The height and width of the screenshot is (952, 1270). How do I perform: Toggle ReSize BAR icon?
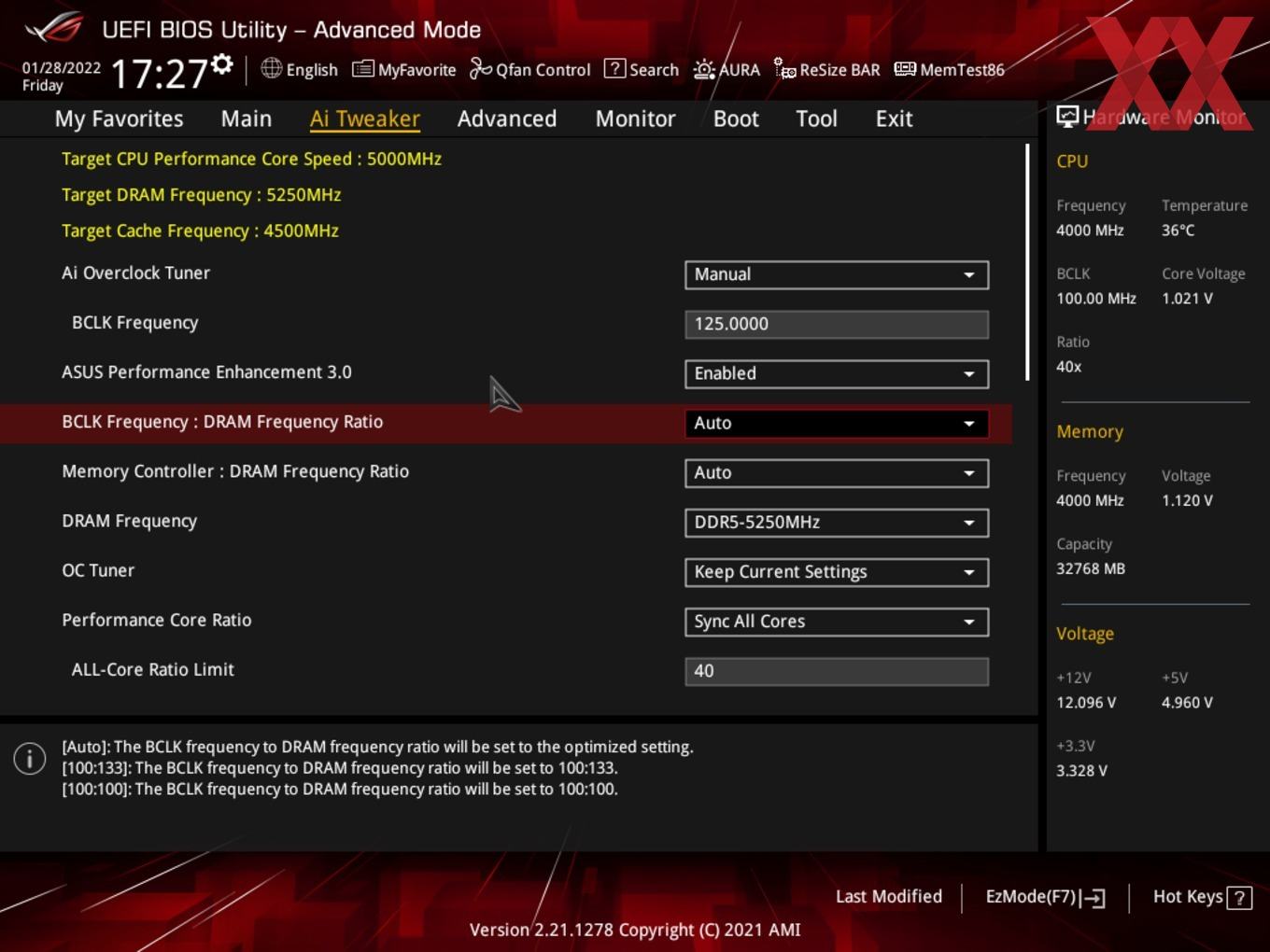coord(784,68)
